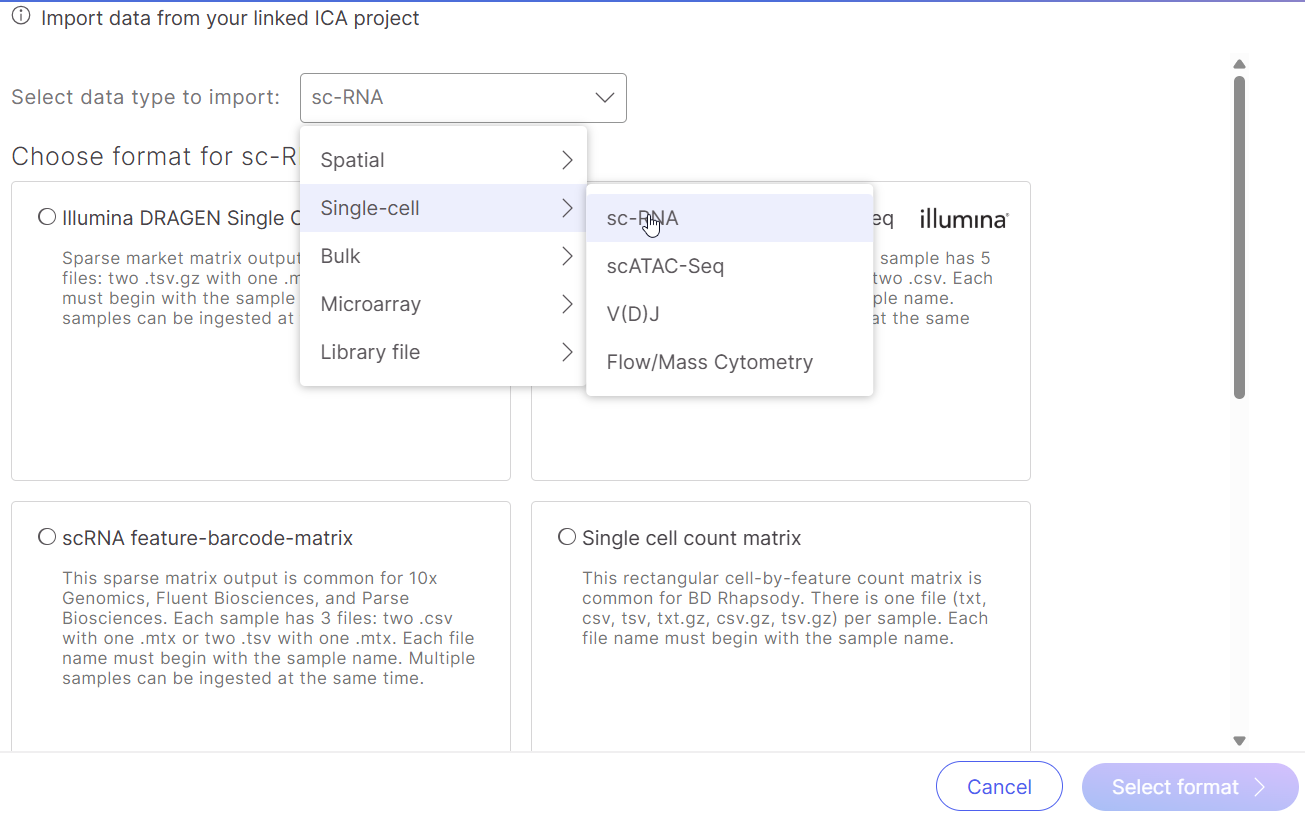The width and height of the screenshot is (1305, 813).
Task: Pick V(D)J in Single-cell submenu
Action: [x=633, y=314]
